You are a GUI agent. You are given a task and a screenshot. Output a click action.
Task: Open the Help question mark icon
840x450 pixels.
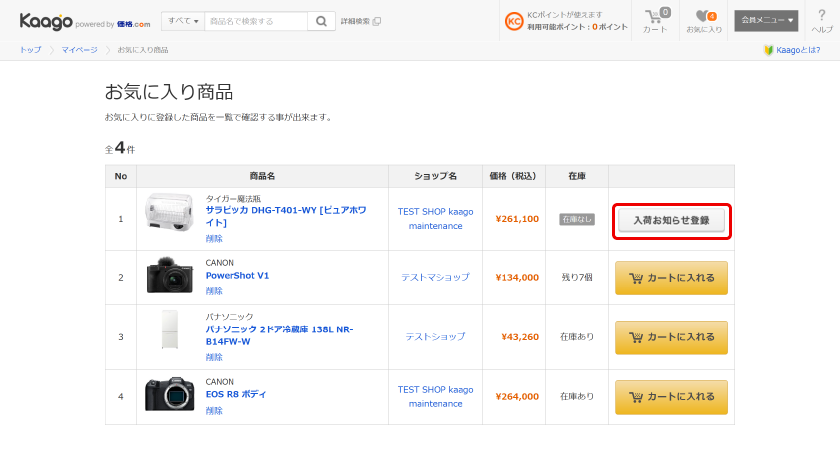pyautogui.click(x=822, y=21)
